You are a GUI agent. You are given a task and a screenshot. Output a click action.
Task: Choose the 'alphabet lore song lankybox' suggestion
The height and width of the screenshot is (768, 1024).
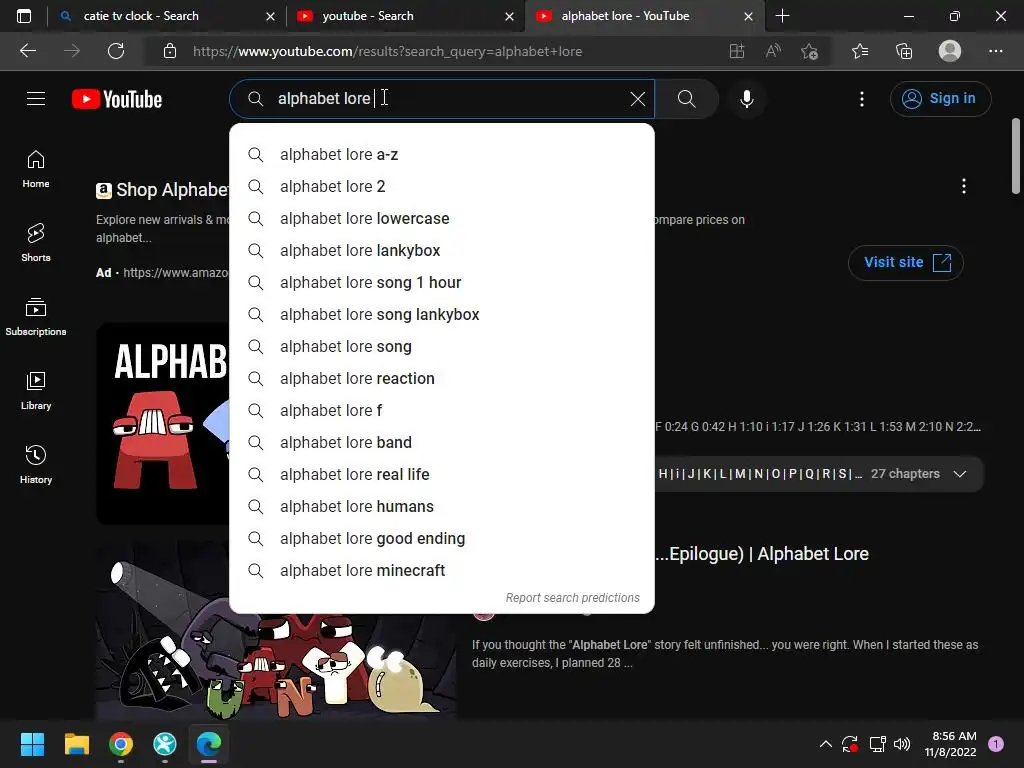(442, 315)
